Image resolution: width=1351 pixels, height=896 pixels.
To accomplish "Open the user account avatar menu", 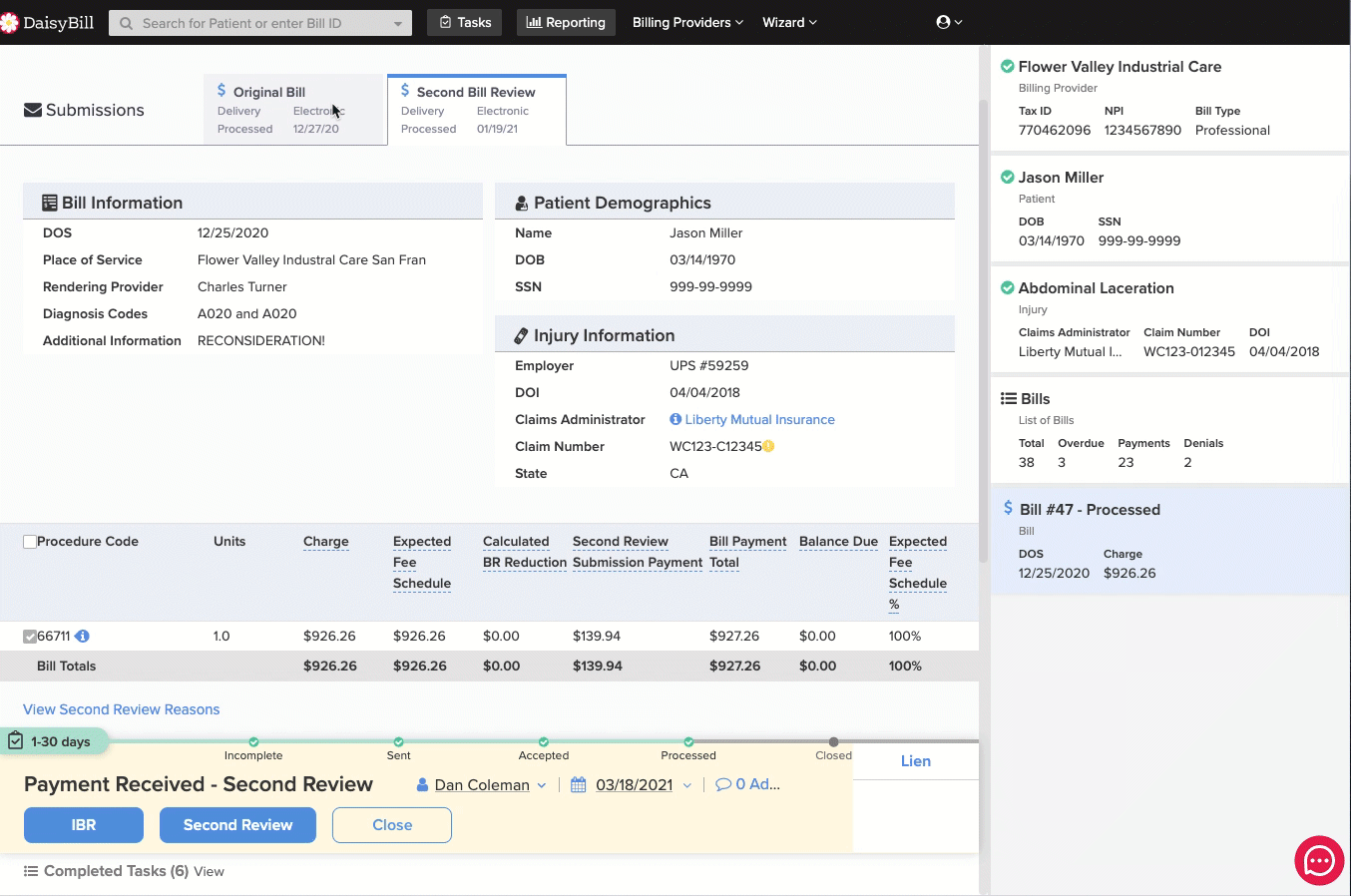I will 949,22.
